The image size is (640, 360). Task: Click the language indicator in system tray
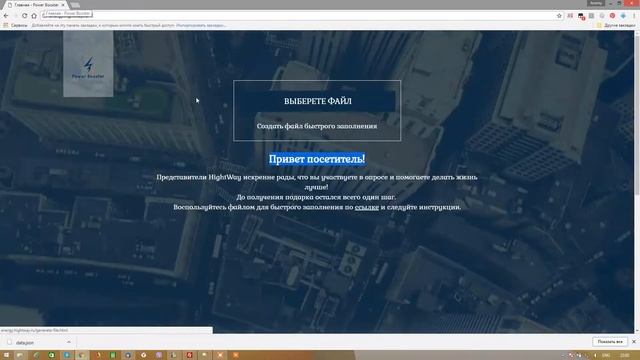pyautogui.click(x=606, y=356)
